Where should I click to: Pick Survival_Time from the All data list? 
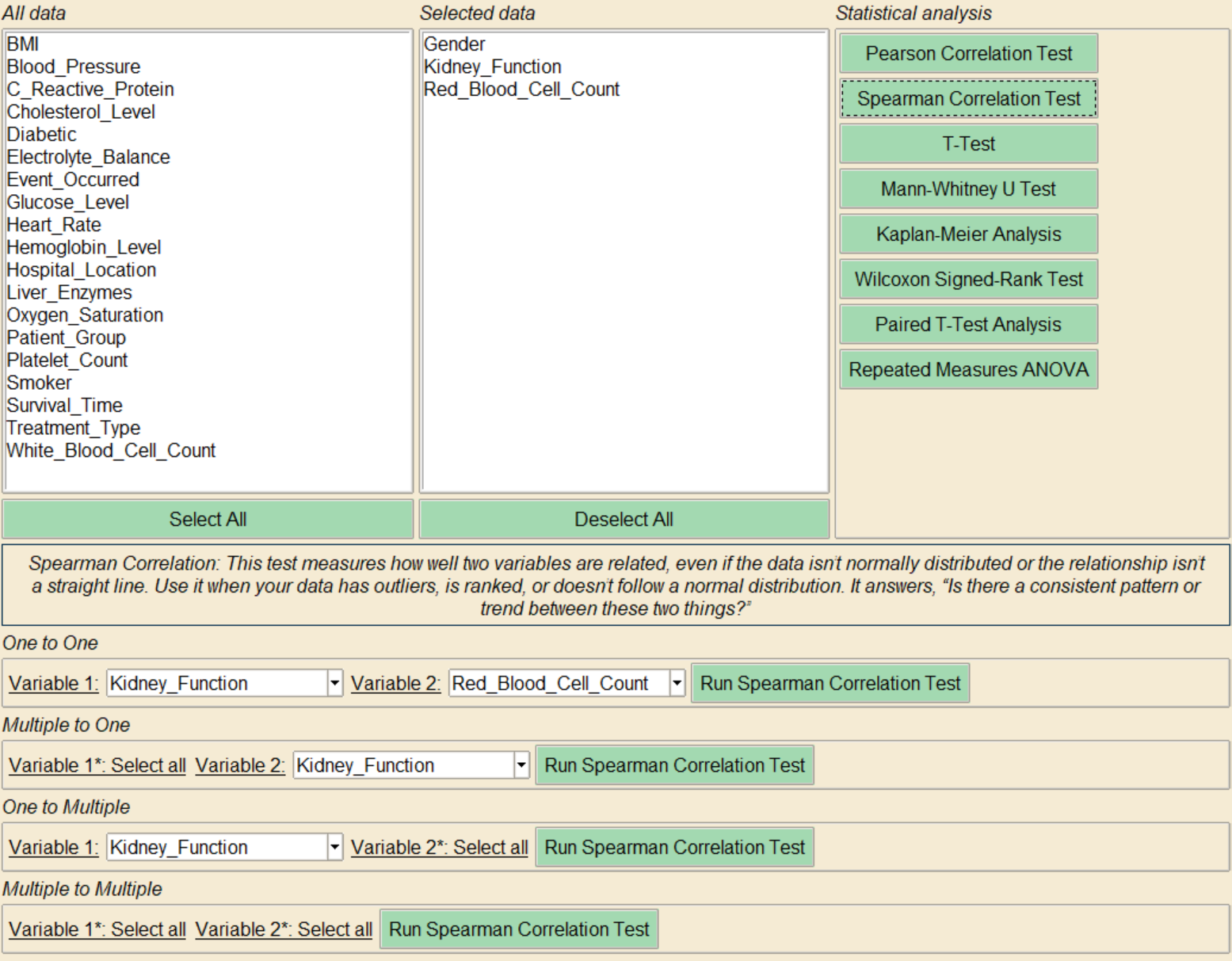[65, 405]
